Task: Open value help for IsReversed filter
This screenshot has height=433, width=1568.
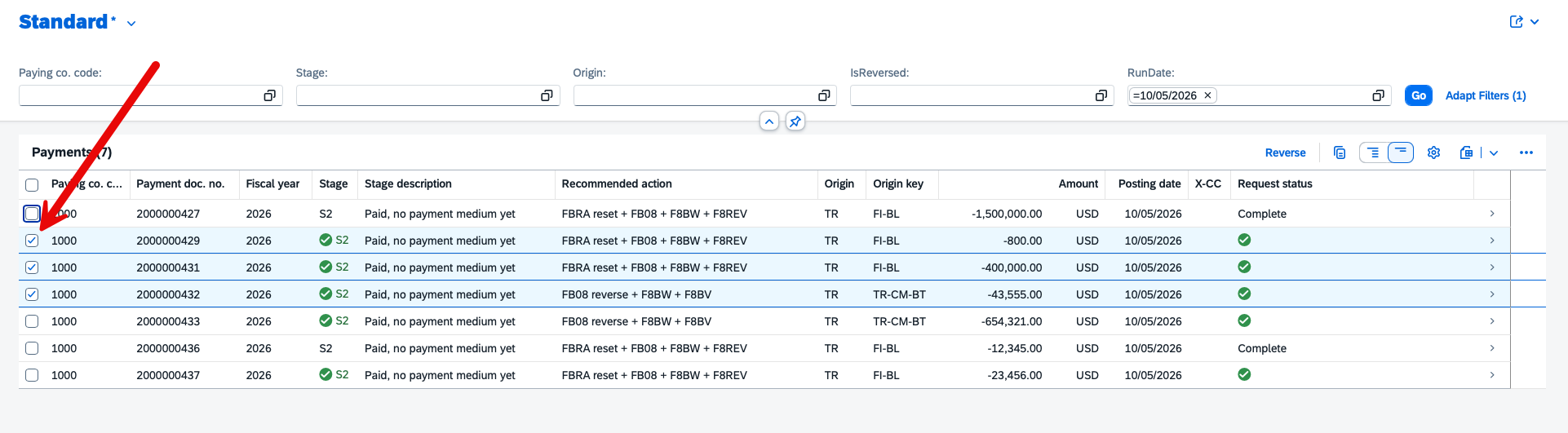Action: pos(1101,95)
